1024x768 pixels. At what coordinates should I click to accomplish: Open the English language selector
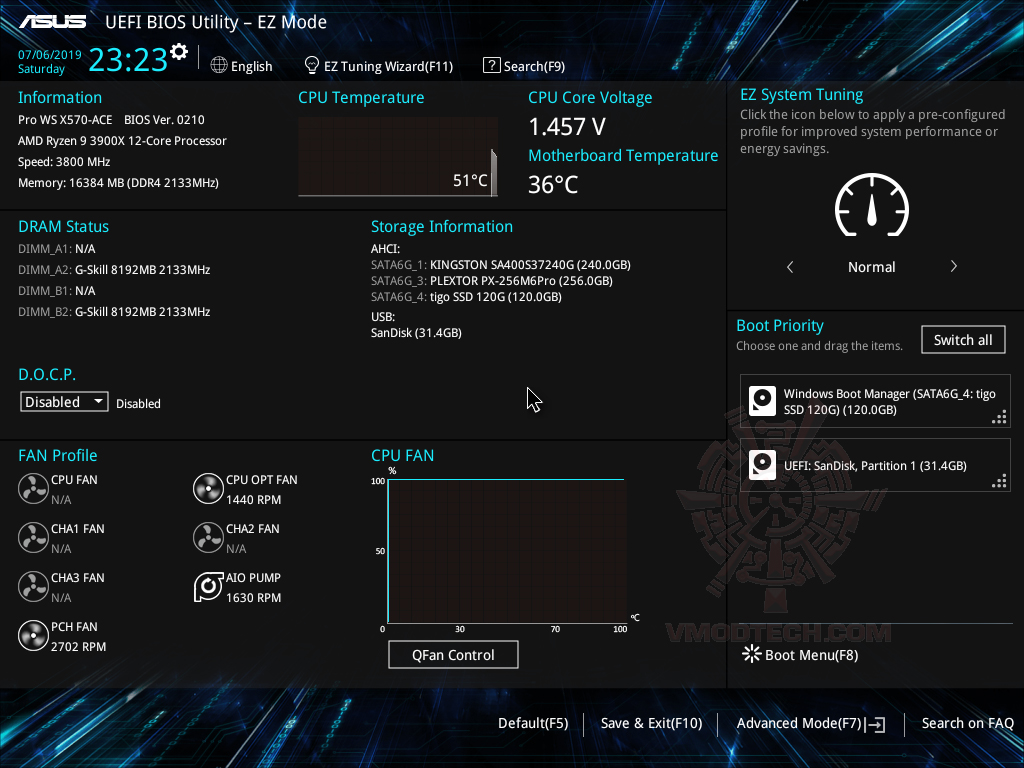242,65
